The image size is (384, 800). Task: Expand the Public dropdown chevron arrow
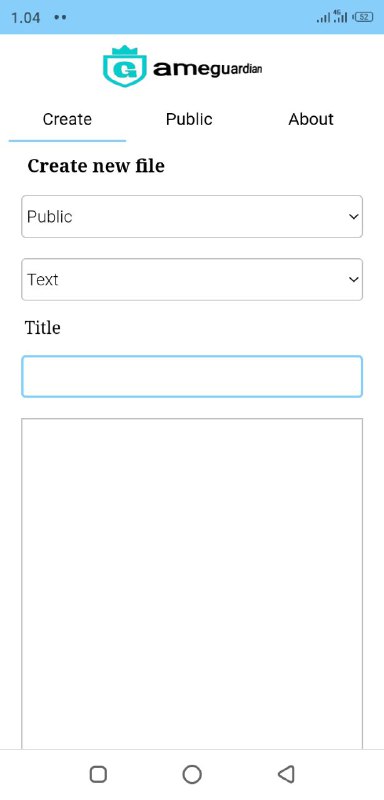(x=353, y=217)
